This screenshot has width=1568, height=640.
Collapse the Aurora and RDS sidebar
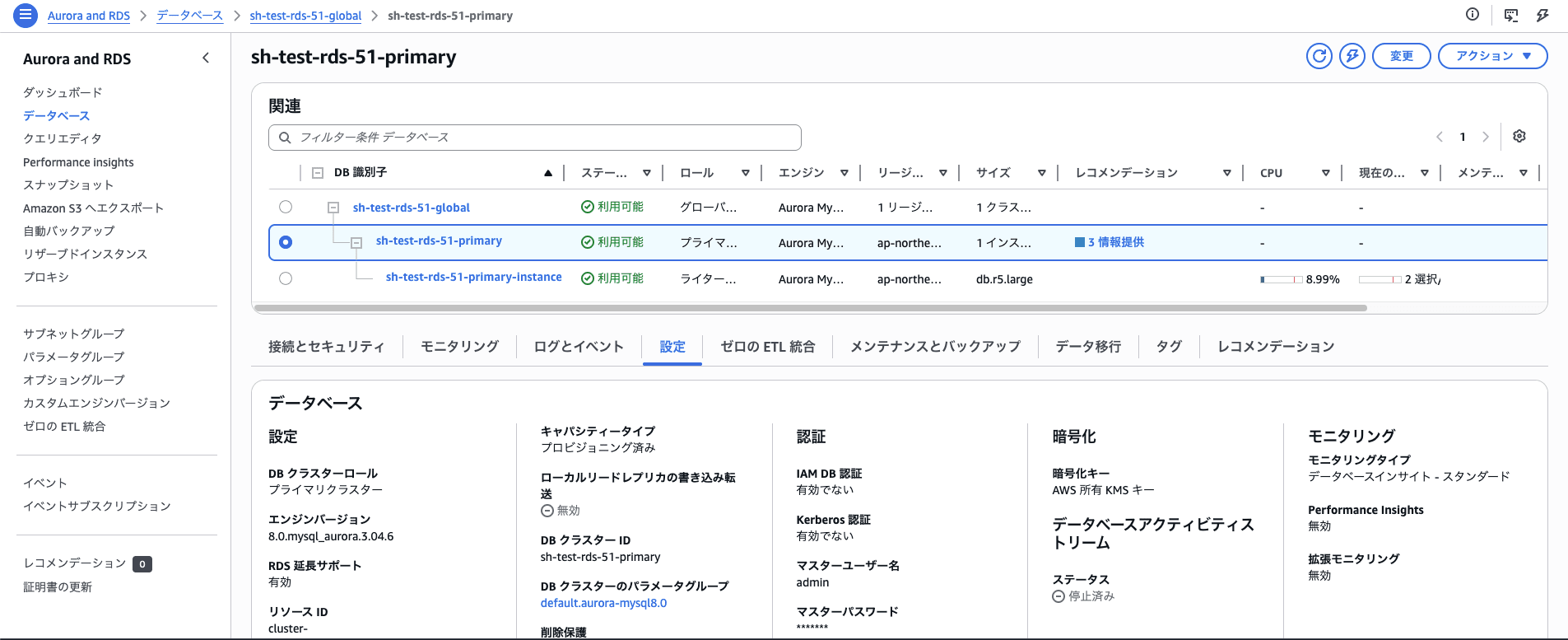tap(206, 58)
